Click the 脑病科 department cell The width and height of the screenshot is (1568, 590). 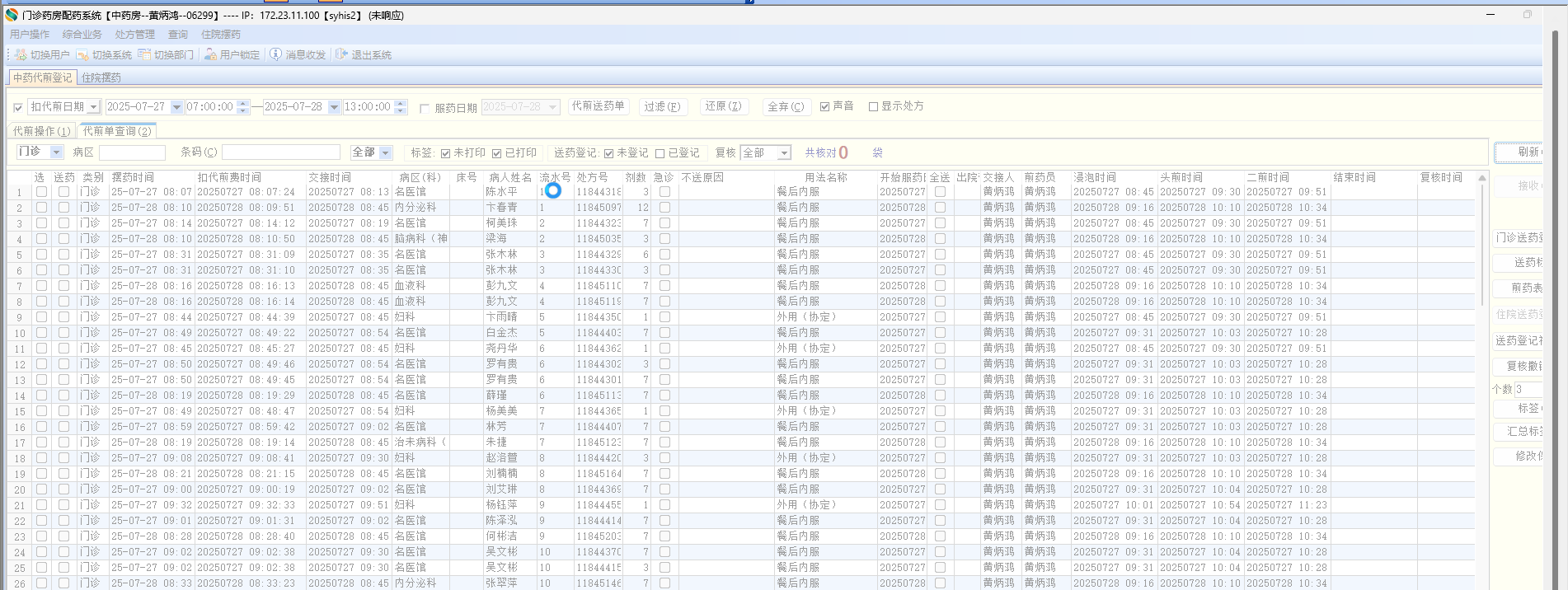coord(421,239)
